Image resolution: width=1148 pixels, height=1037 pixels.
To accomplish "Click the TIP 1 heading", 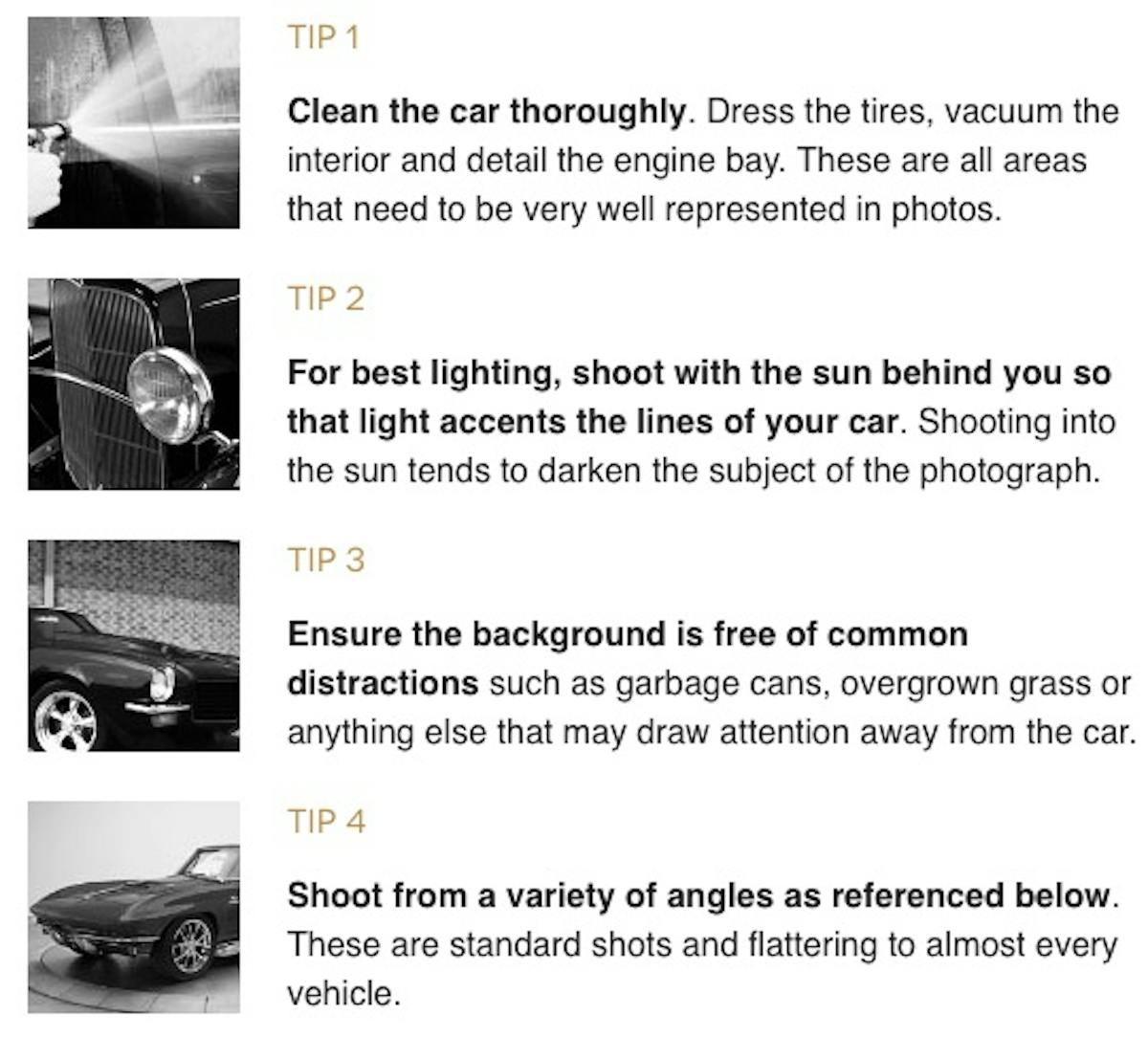I will pos(323,38).
